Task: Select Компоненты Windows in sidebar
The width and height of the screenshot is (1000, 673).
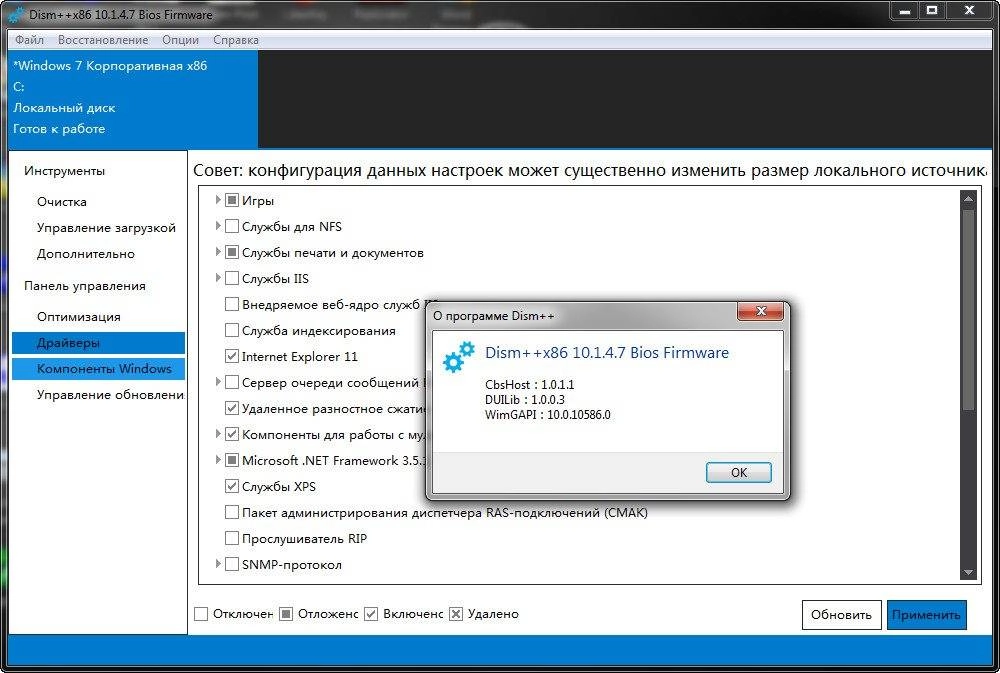Action: click(x=98, y=369)
